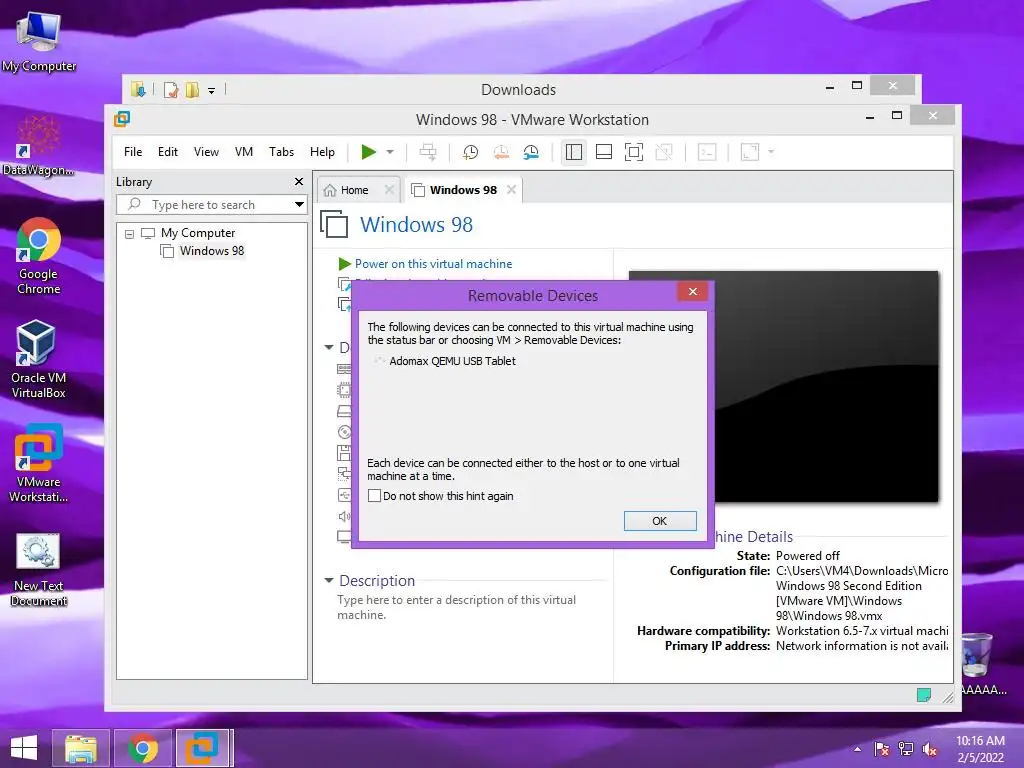Click the green Power On toolbar button
Image resolution: width=1024 pixels, height=768 pixels.
click(369, 152)
